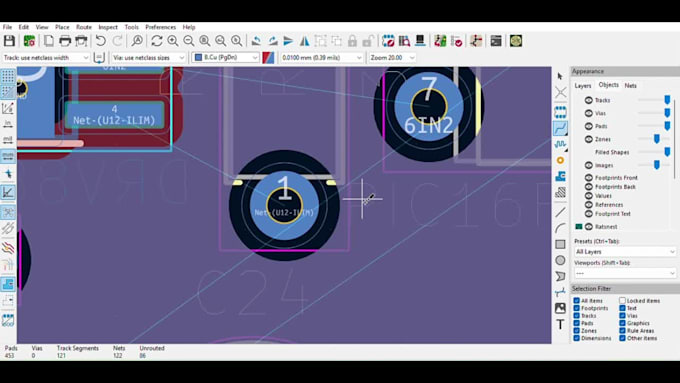Open the File menu

(x=7, y=27)
